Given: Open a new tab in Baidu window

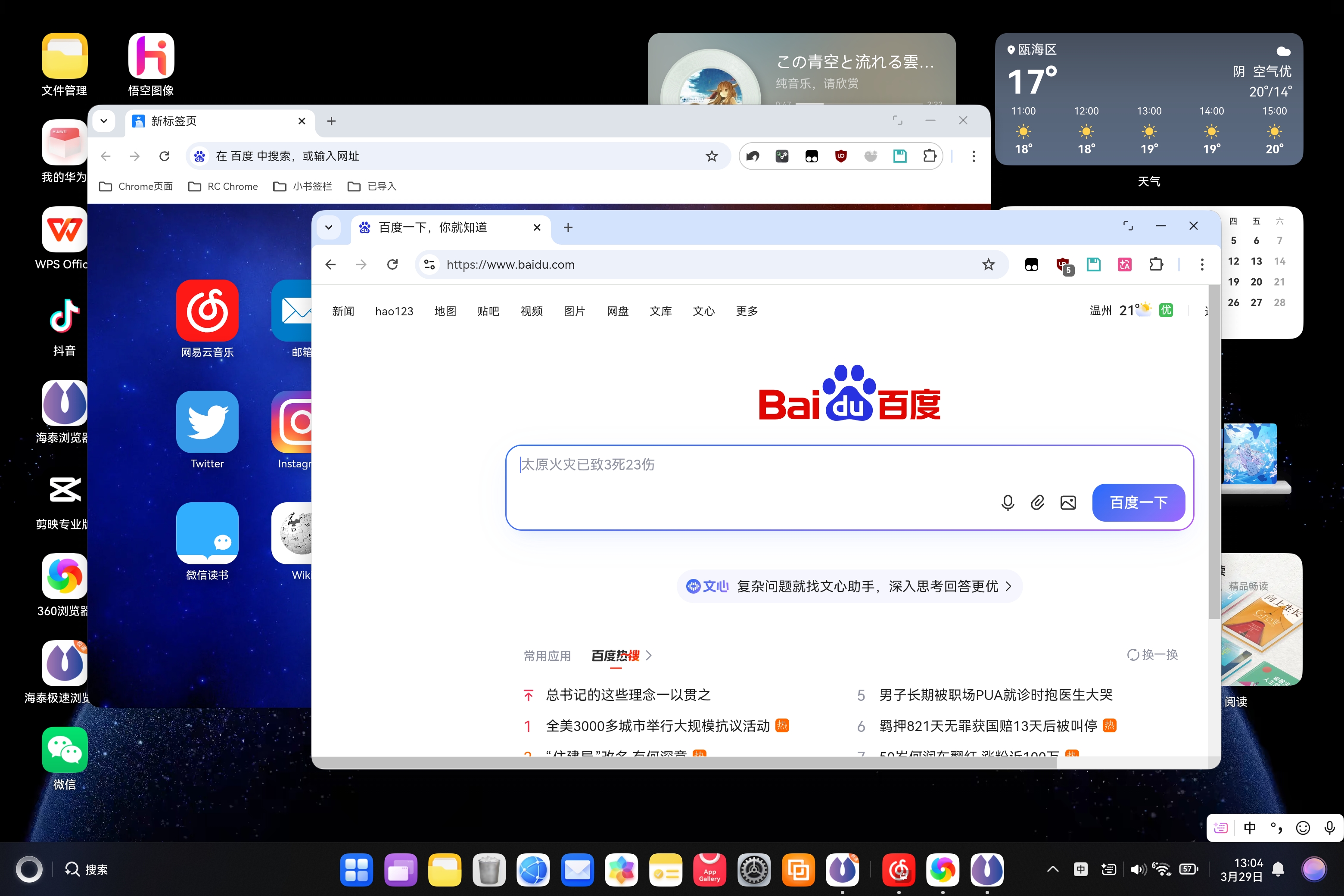Looking at the screenshot, I should tap(568, 227).
